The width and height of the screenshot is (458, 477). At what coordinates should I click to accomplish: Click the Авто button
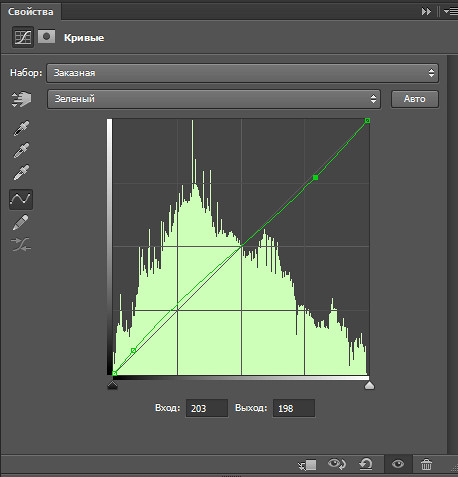coord(415,99)
